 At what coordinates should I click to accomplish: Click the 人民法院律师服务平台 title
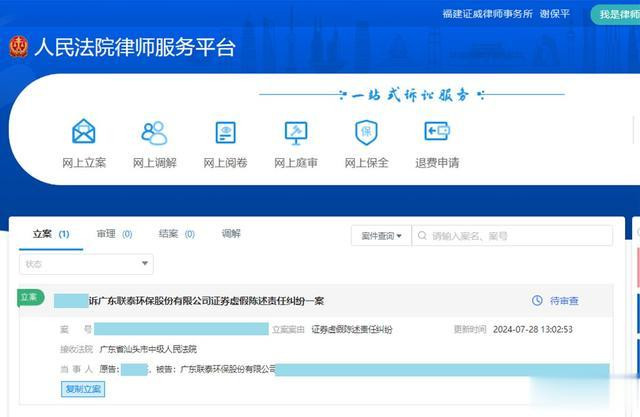point(135,47)
